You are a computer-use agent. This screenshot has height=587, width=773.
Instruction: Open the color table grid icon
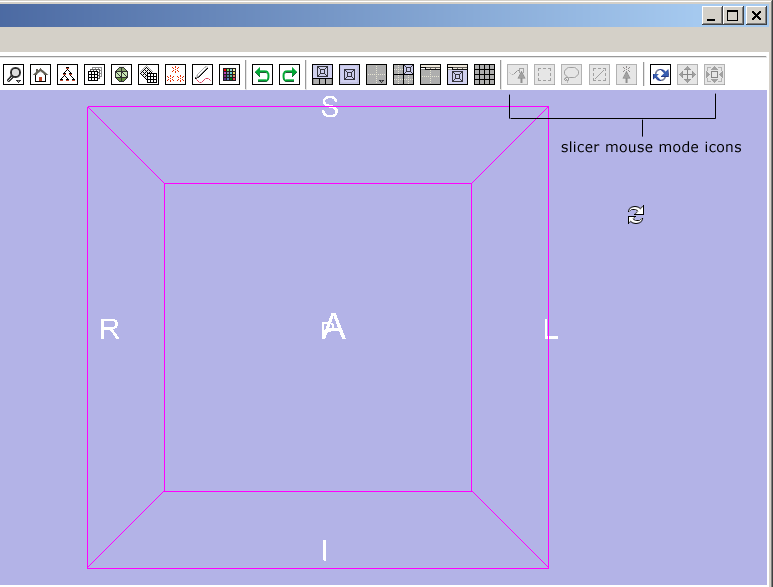coord(230,74)
